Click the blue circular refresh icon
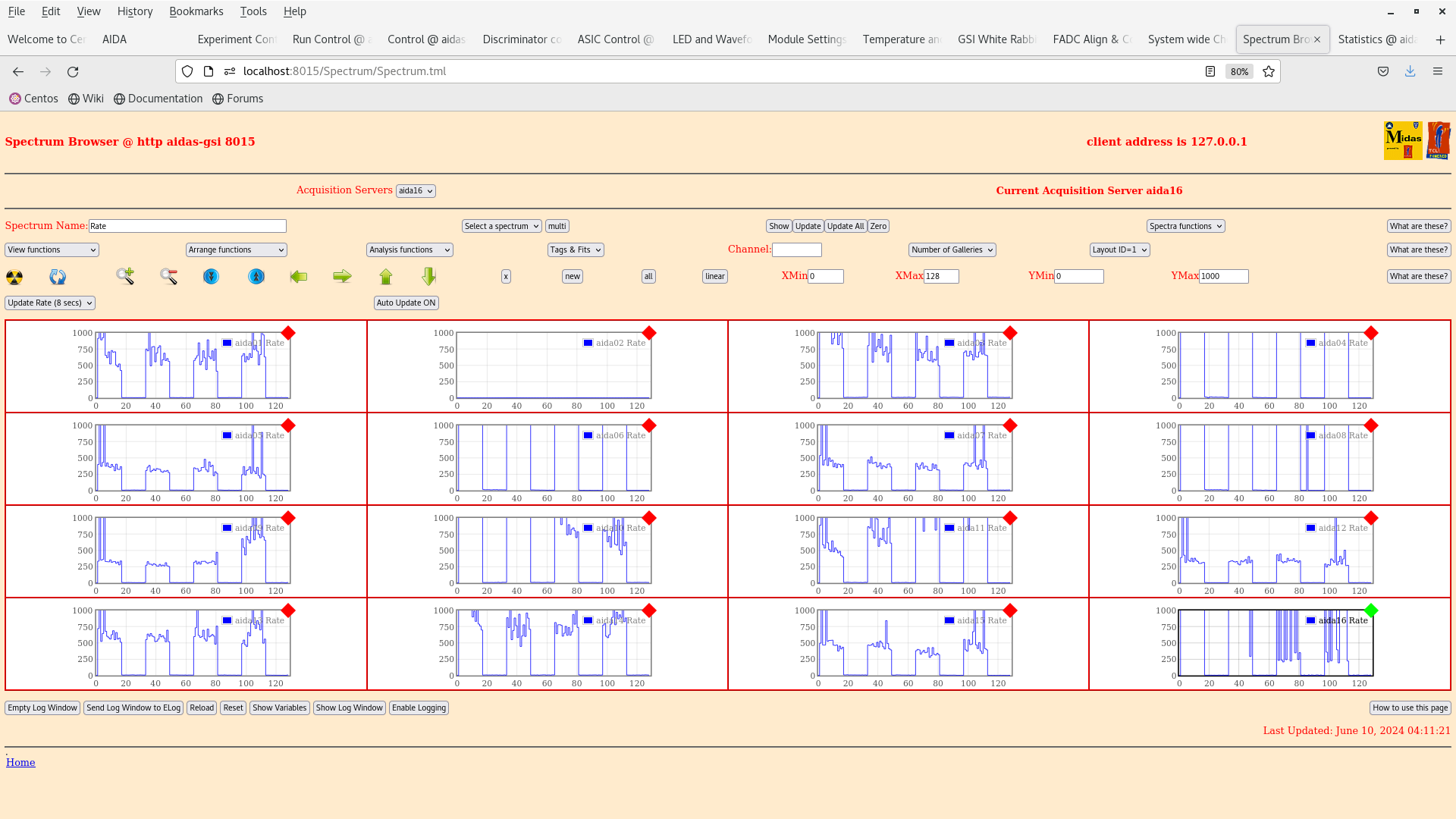The image size is (1456, 819). pos(58,277)
